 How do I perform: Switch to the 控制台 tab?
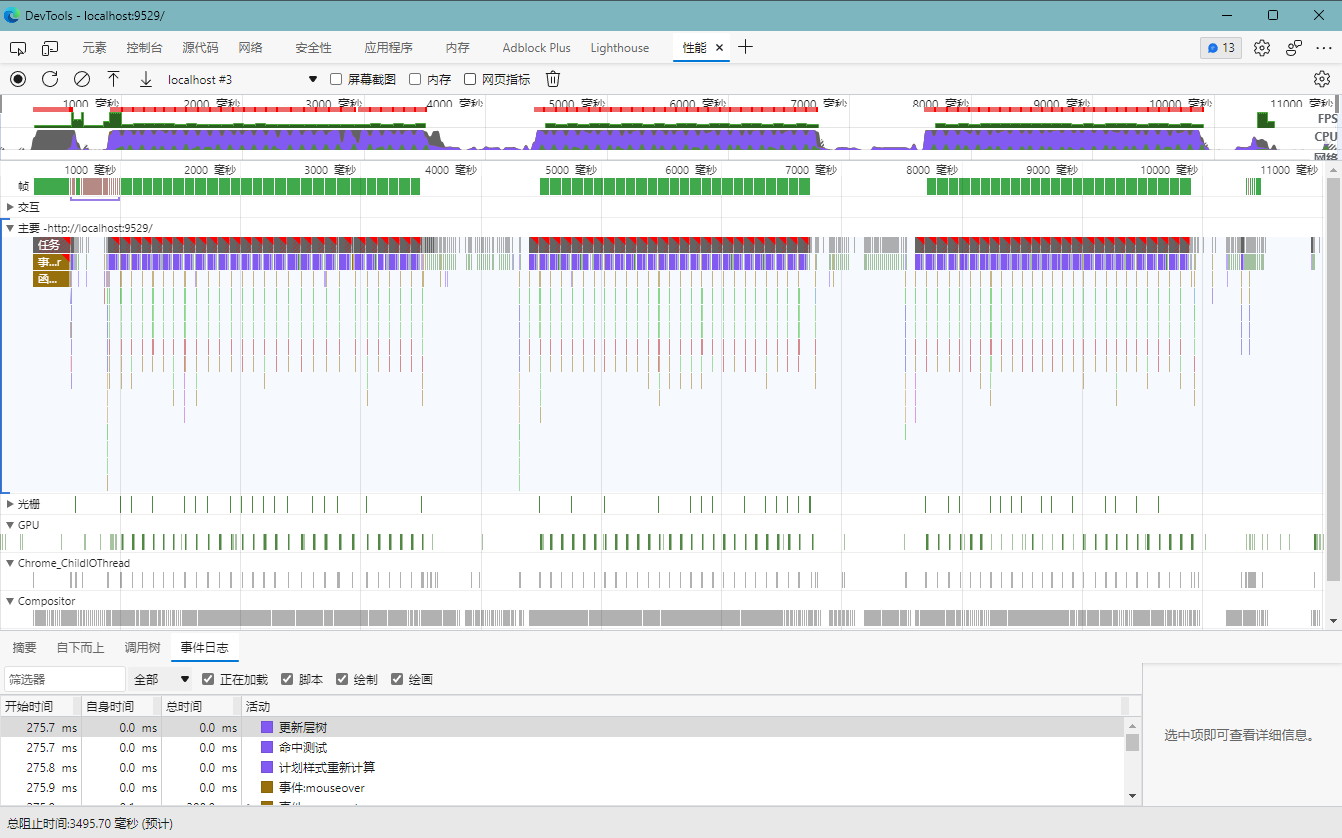pyautogui.click(x=144, y=48)
